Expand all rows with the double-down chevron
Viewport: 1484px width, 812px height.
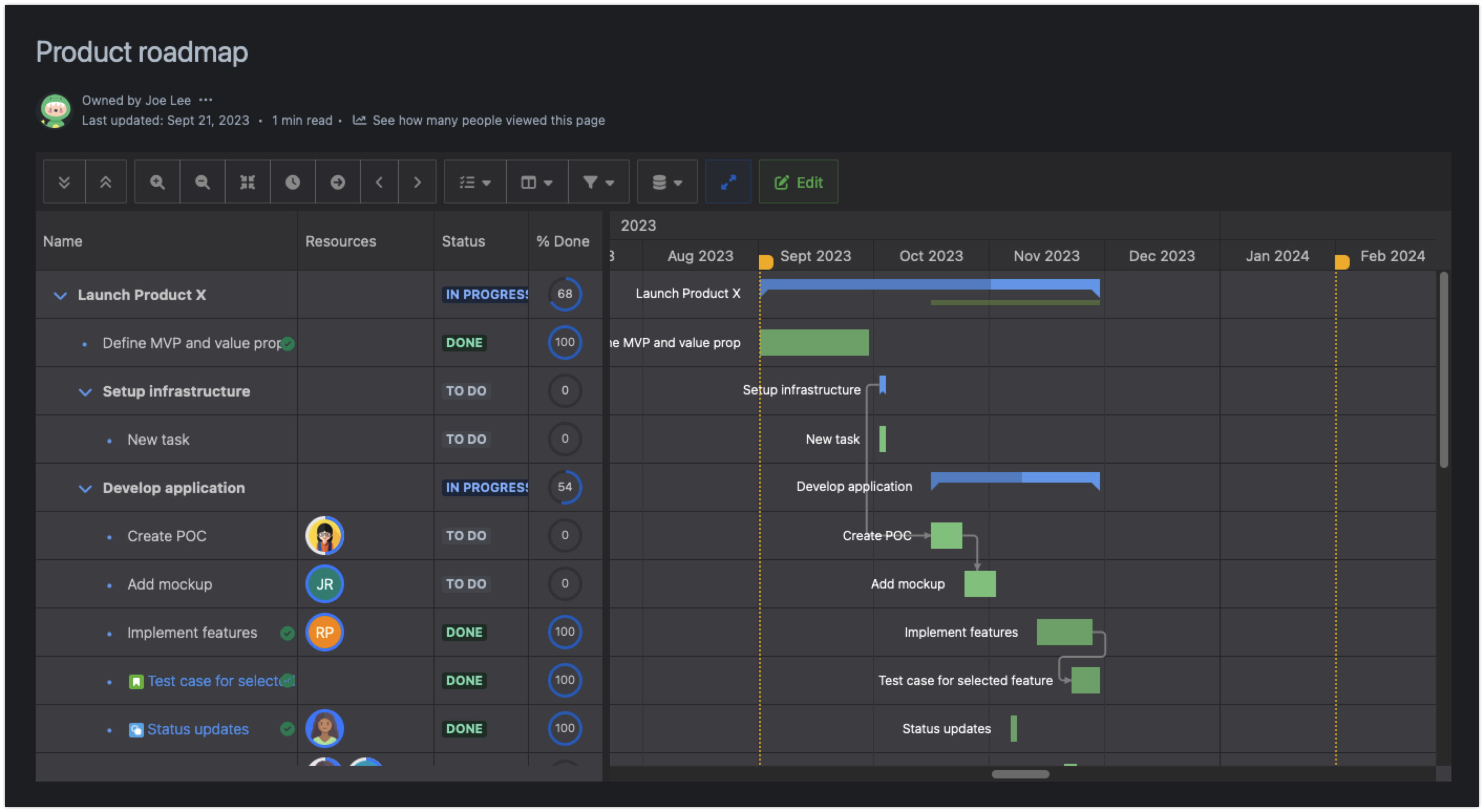point(64,181)
